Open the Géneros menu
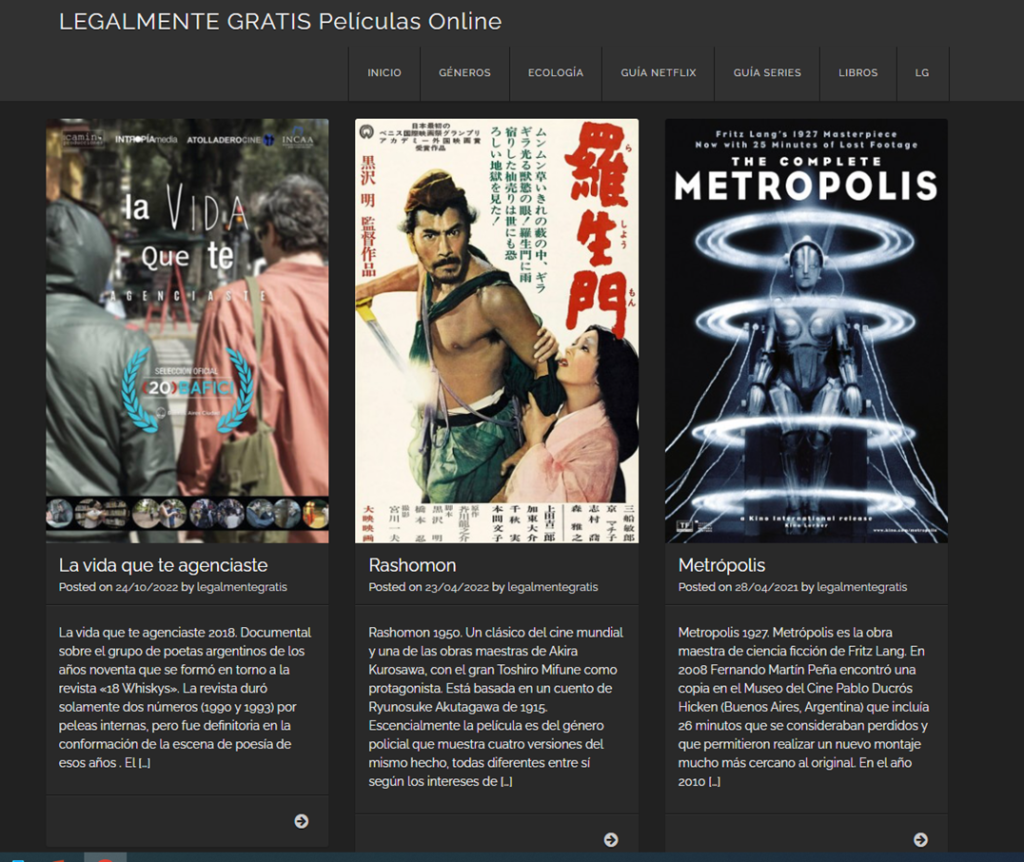This screenshot has height=862, width=1024. pyautogui.click(x=465, y=73)
